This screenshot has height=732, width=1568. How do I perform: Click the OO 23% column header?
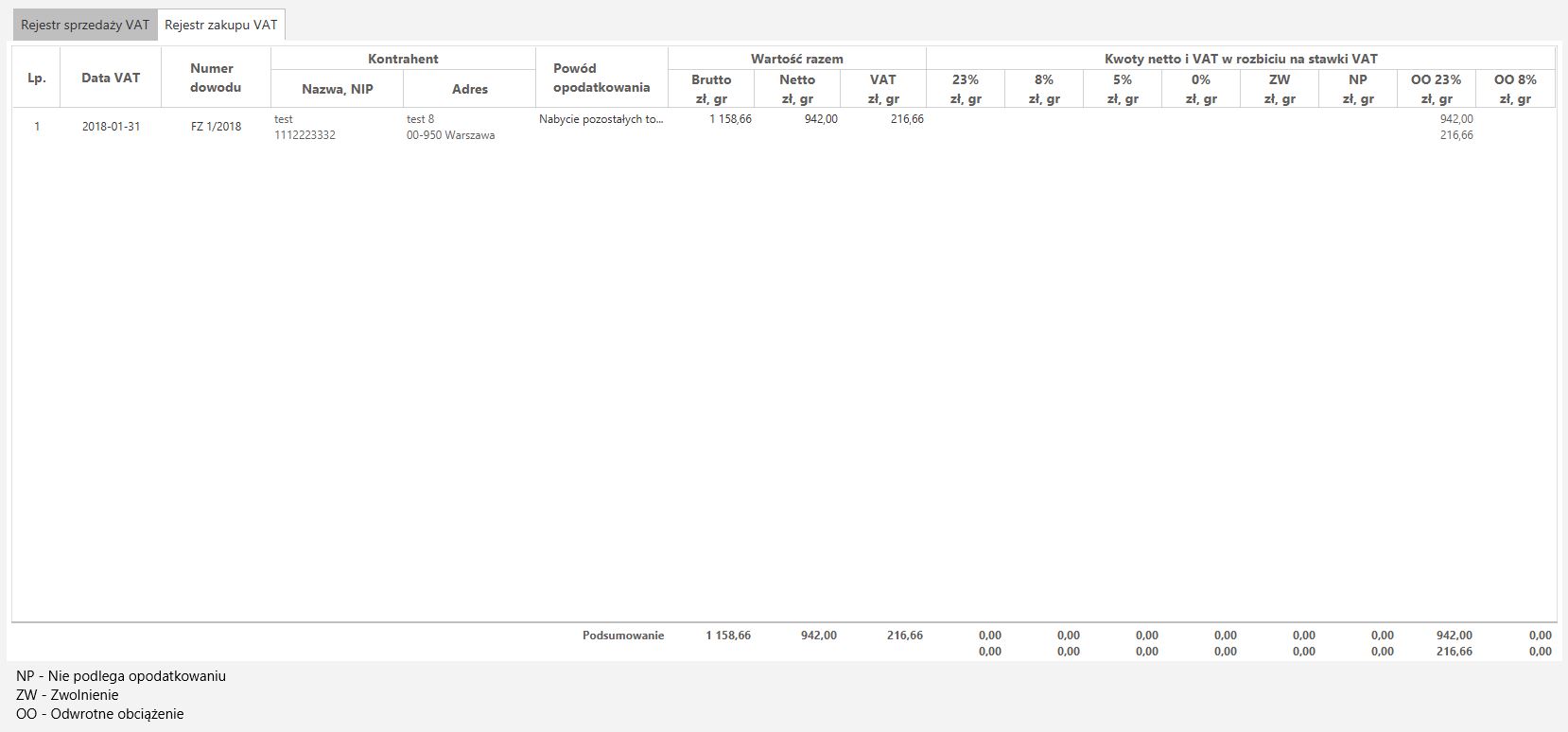[x=1437, y=89]
